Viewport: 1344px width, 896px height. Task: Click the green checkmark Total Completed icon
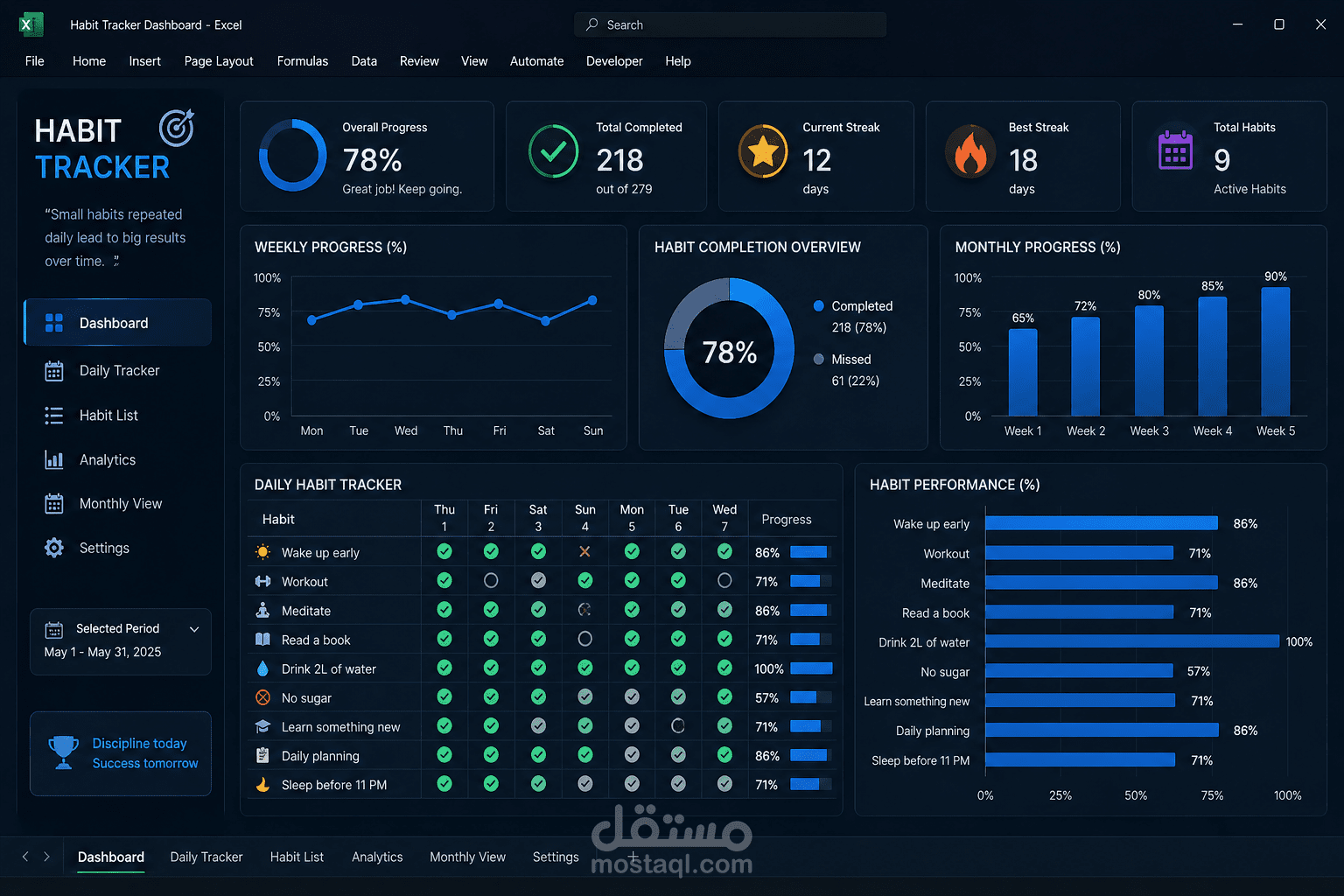[554, 151]
